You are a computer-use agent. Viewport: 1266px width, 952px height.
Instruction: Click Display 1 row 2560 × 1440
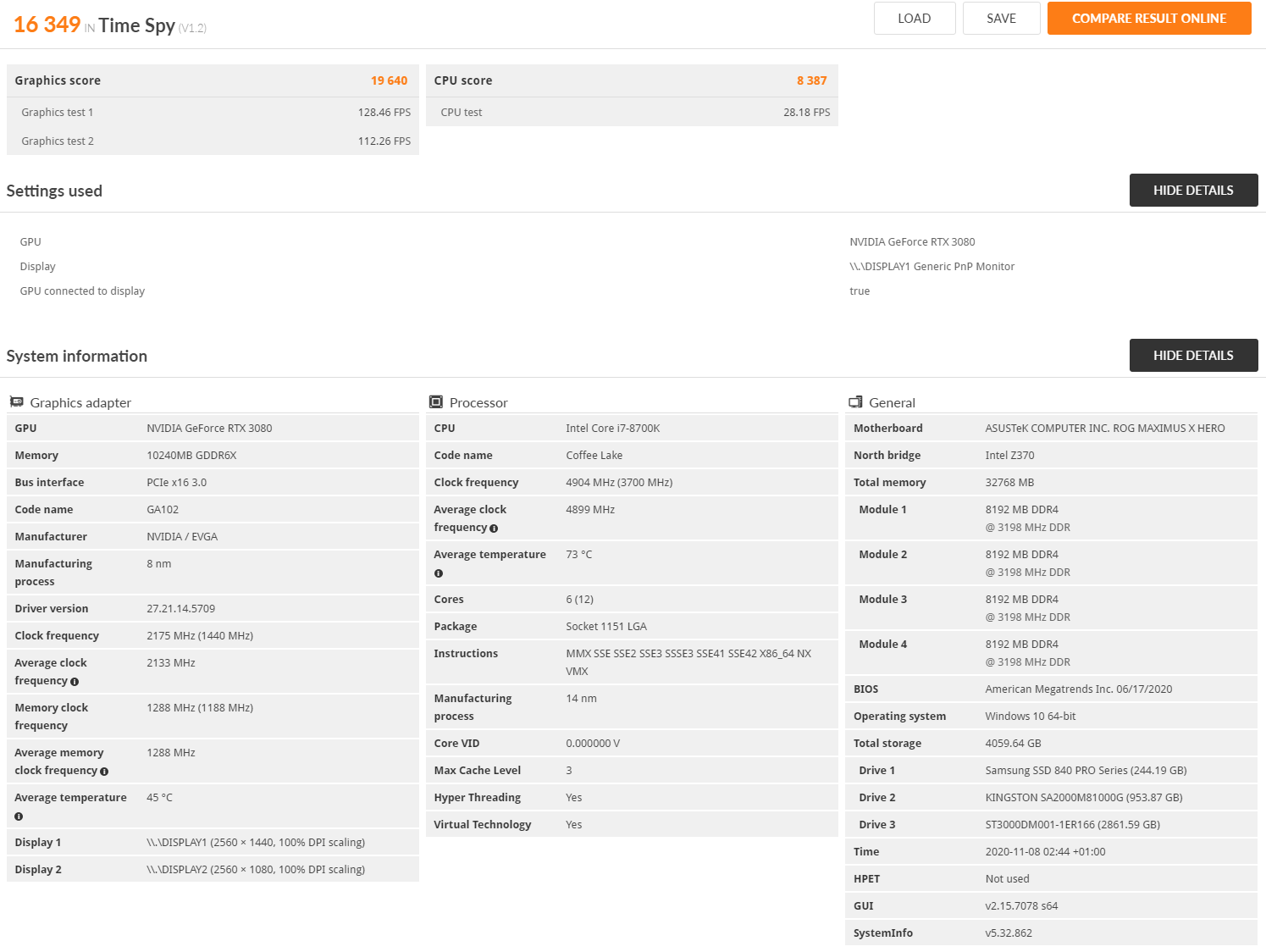(213, 842)
